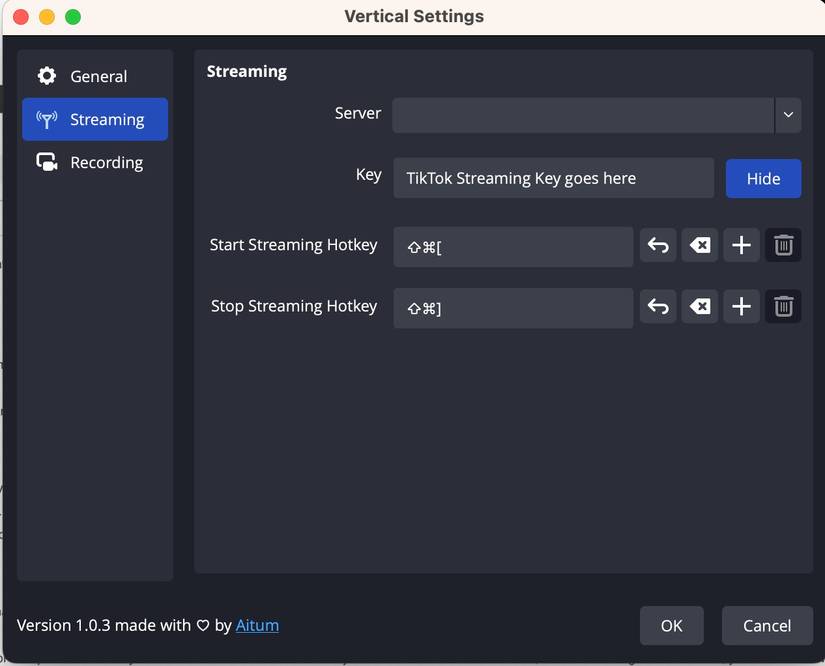Viewport: 825px width, 666px height.
Task: Add a Stop Streaming hotkey with plus icon
Action: 741,307
